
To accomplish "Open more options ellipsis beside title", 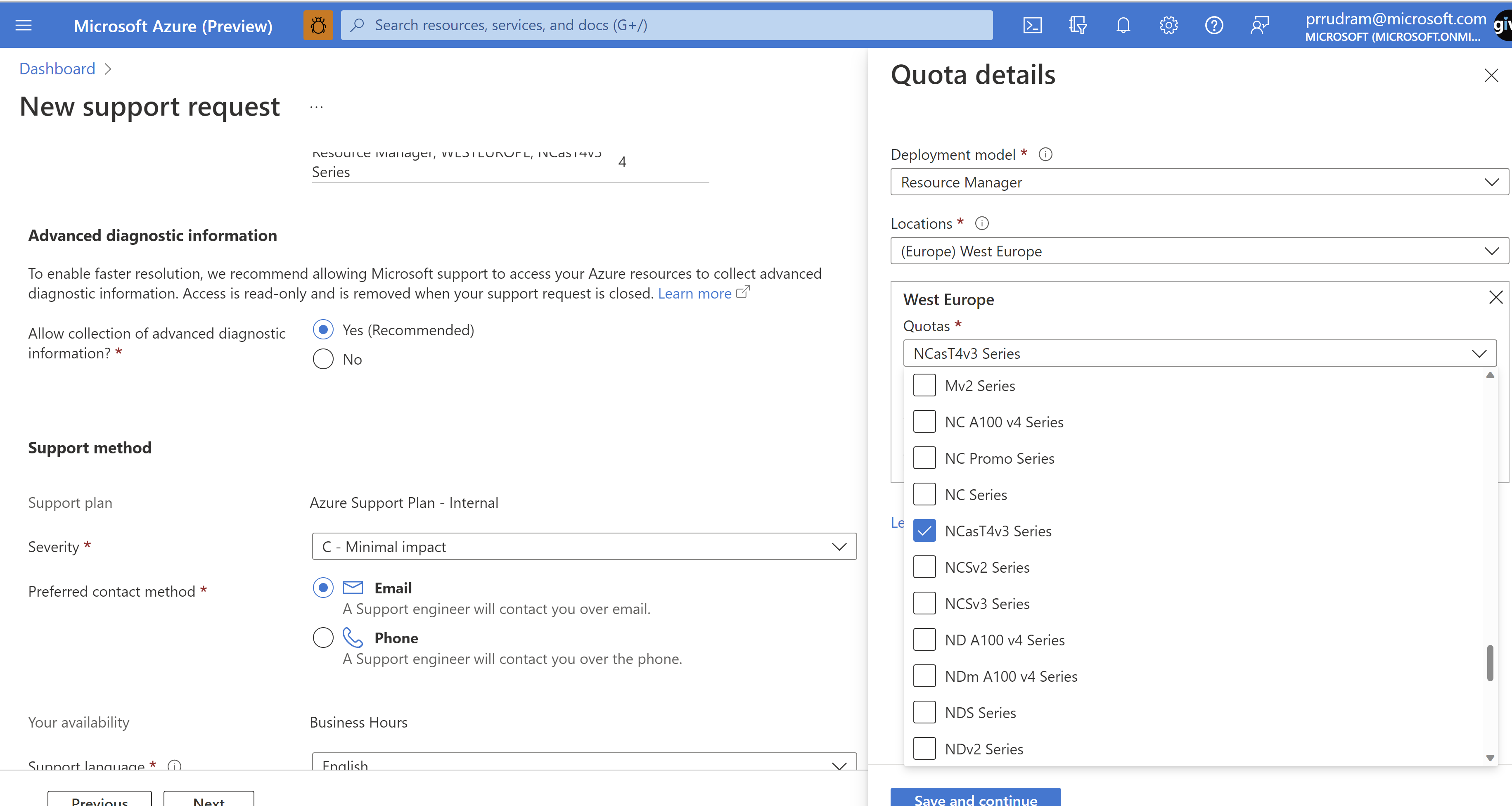I will pos(316,107).
